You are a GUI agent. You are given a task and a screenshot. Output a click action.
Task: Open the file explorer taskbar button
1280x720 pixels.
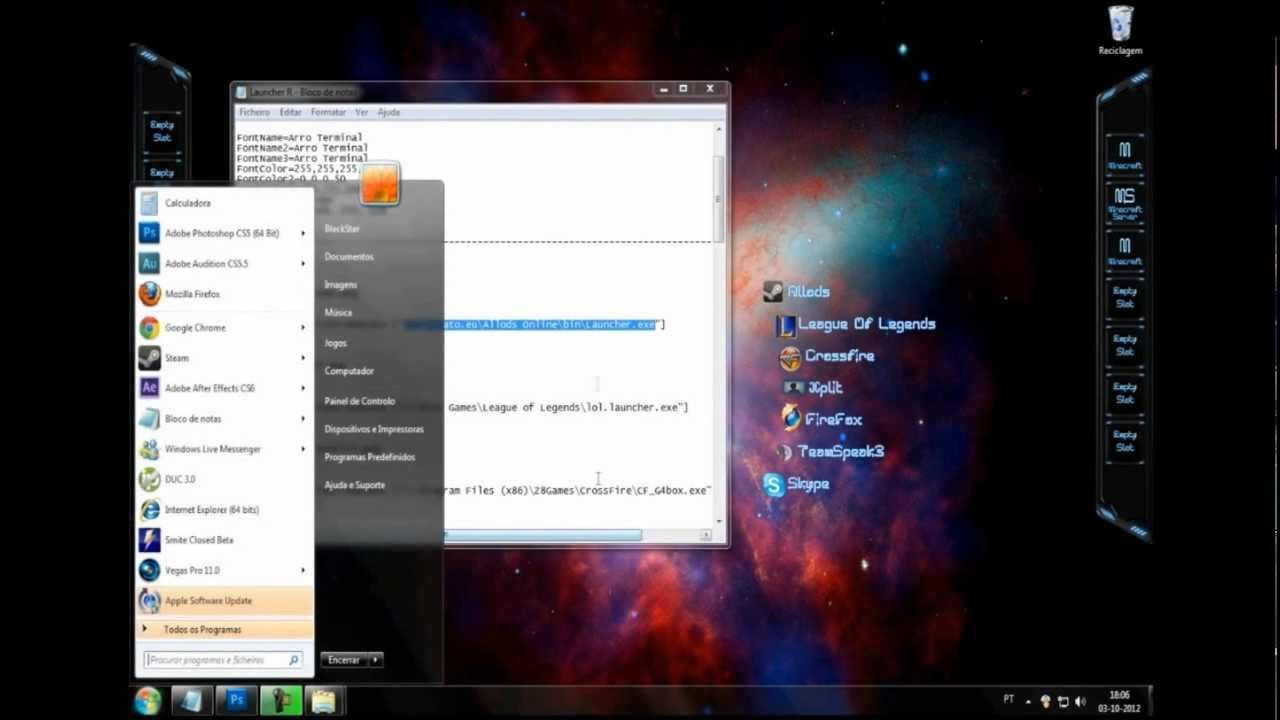(323, 701)
